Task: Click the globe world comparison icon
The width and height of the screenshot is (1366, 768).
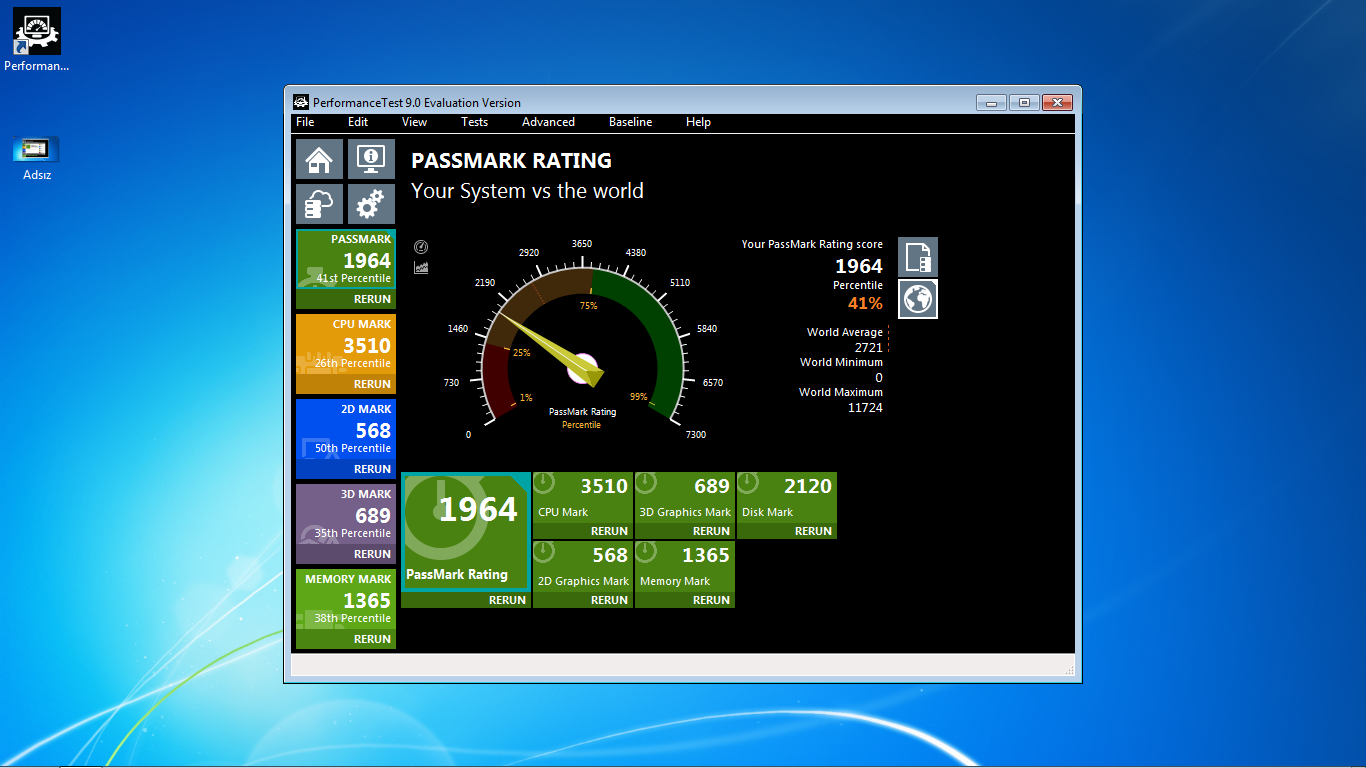Action: coord(918,299)
